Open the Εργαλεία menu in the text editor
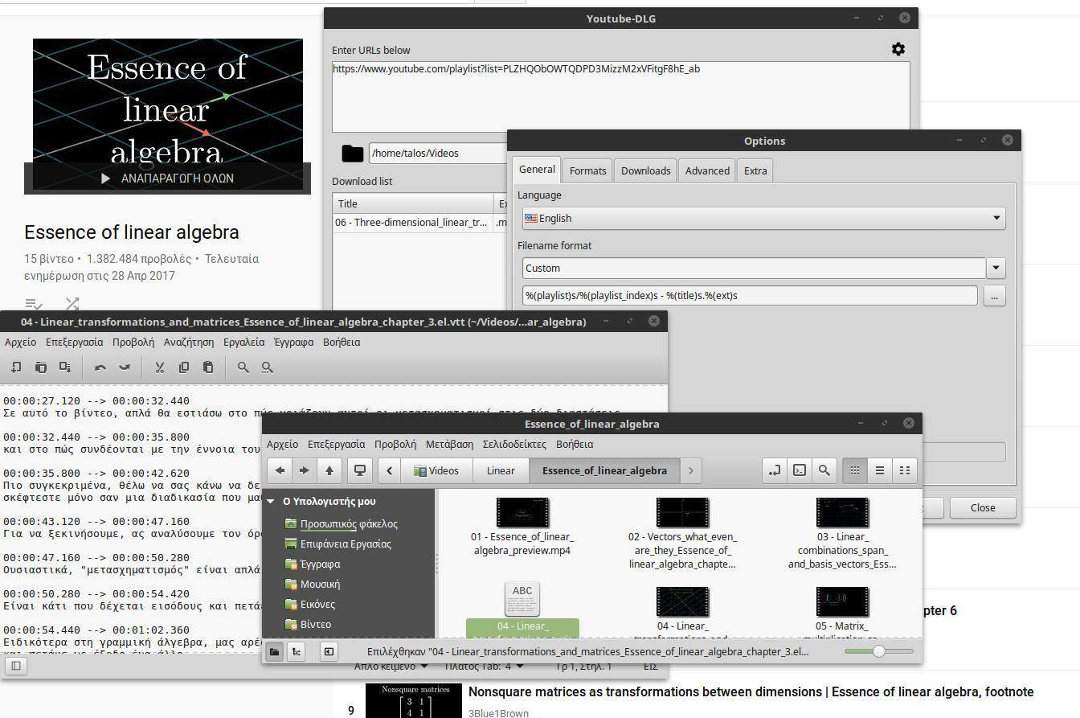The width and height of the screenshot is (1080, 718). click(244, 342)
